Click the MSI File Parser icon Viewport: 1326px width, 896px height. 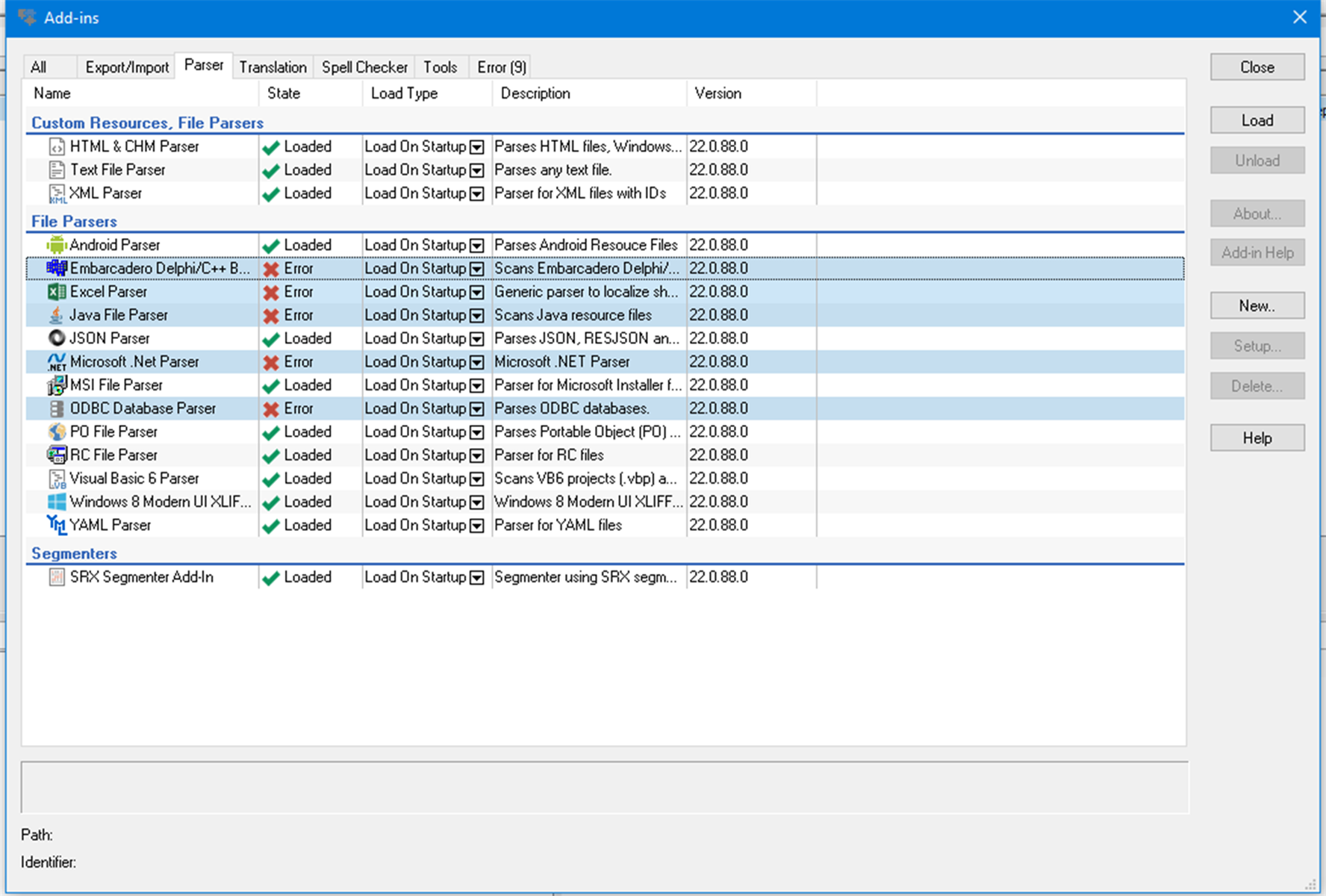tap(57, 385)
